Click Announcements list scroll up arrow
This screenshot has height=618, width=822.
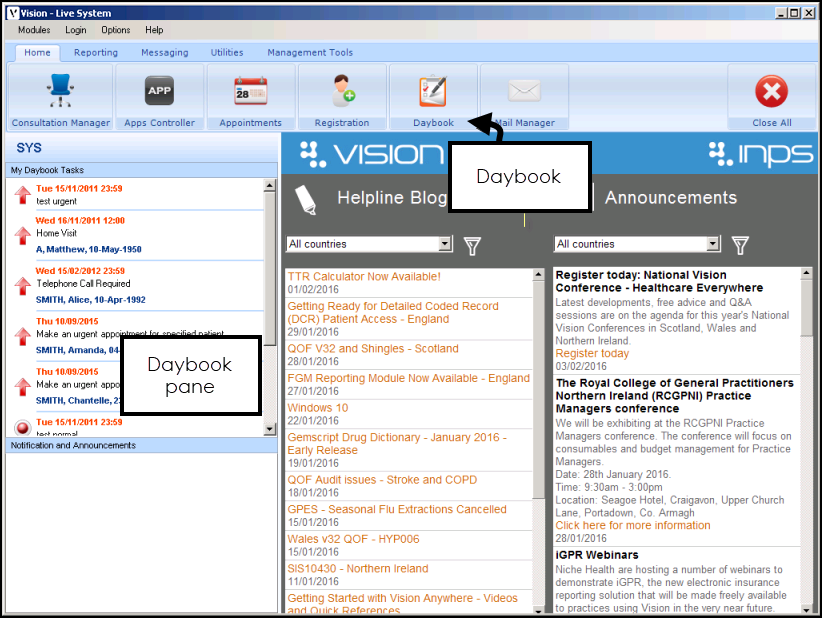point(806,274)
